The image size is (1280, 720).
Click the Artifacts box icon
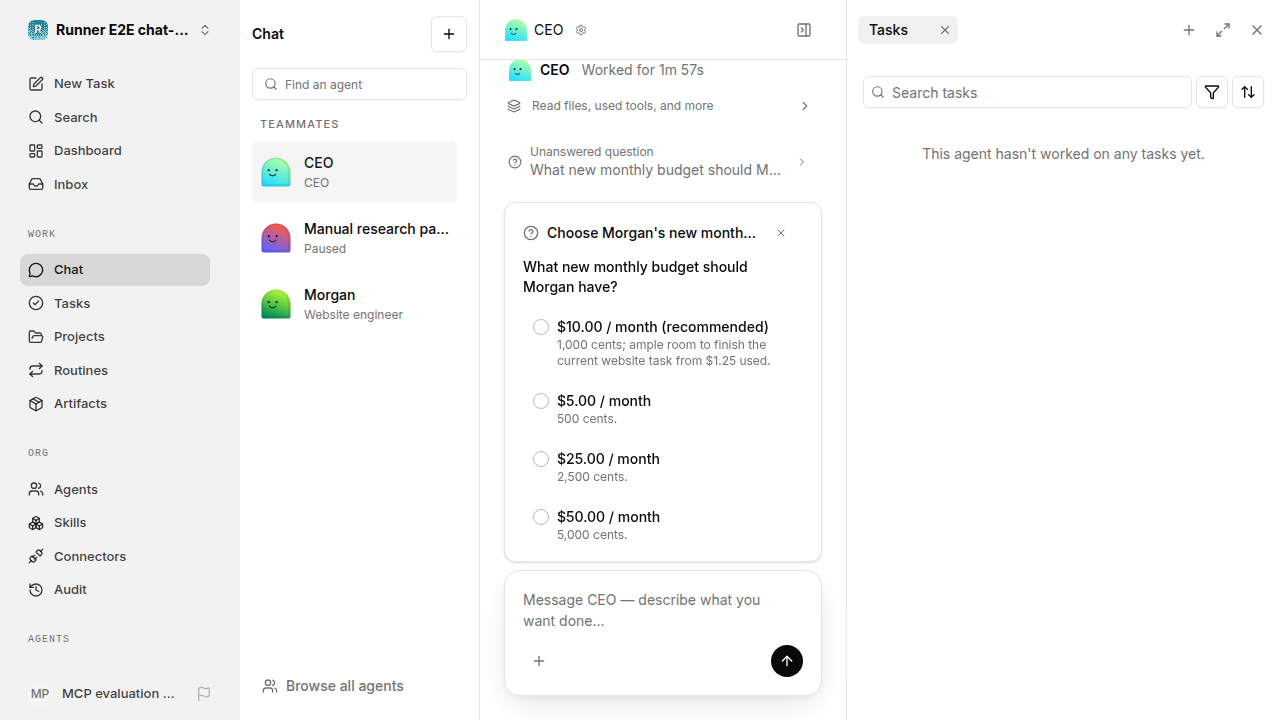(36, 404)
